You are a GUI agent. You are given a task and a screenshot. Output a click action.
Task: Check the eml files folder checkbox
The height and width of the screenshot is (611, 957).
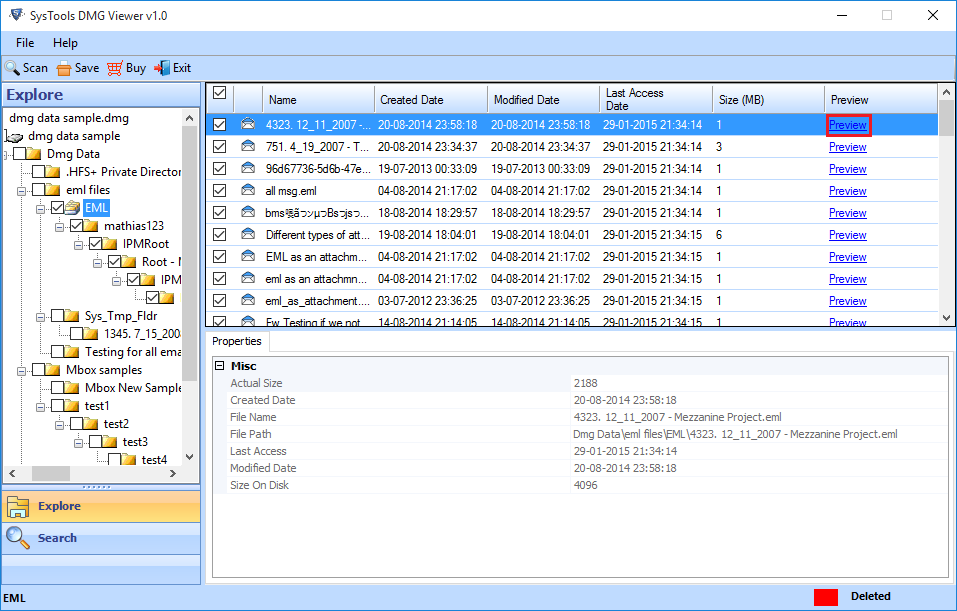(x=38, y=190)
